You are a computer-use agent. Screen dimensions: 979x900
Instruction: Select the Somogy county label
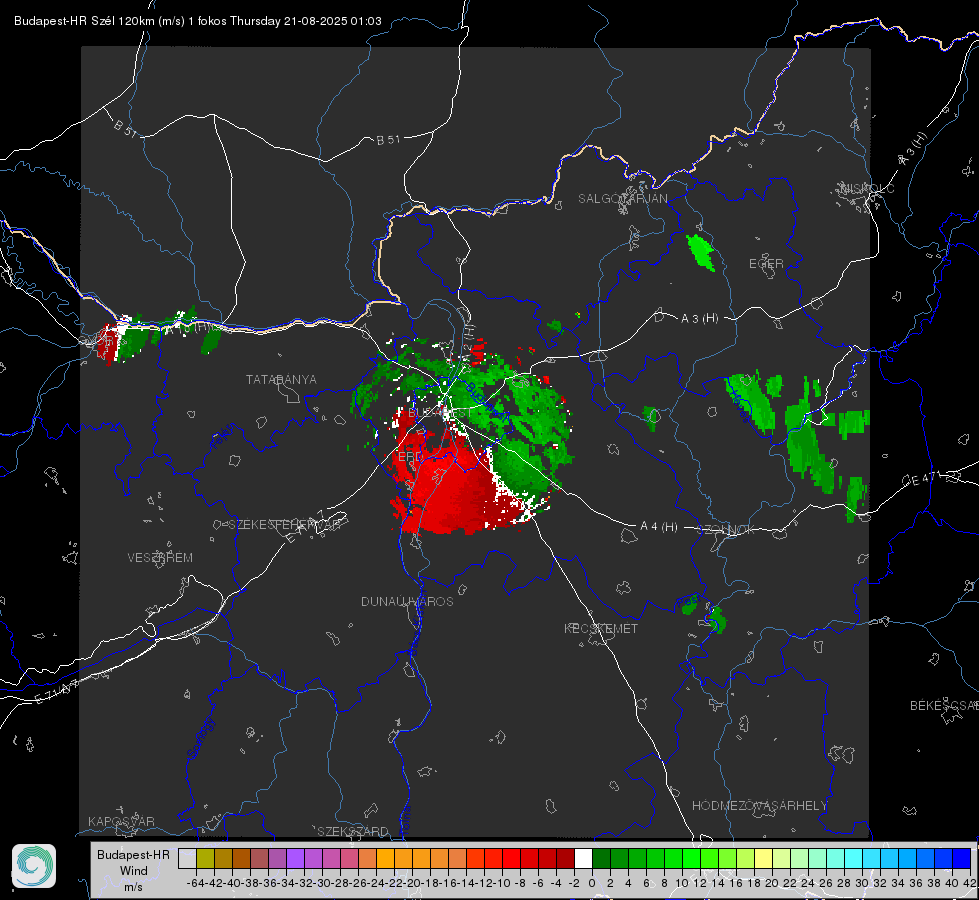coord(200,738)
